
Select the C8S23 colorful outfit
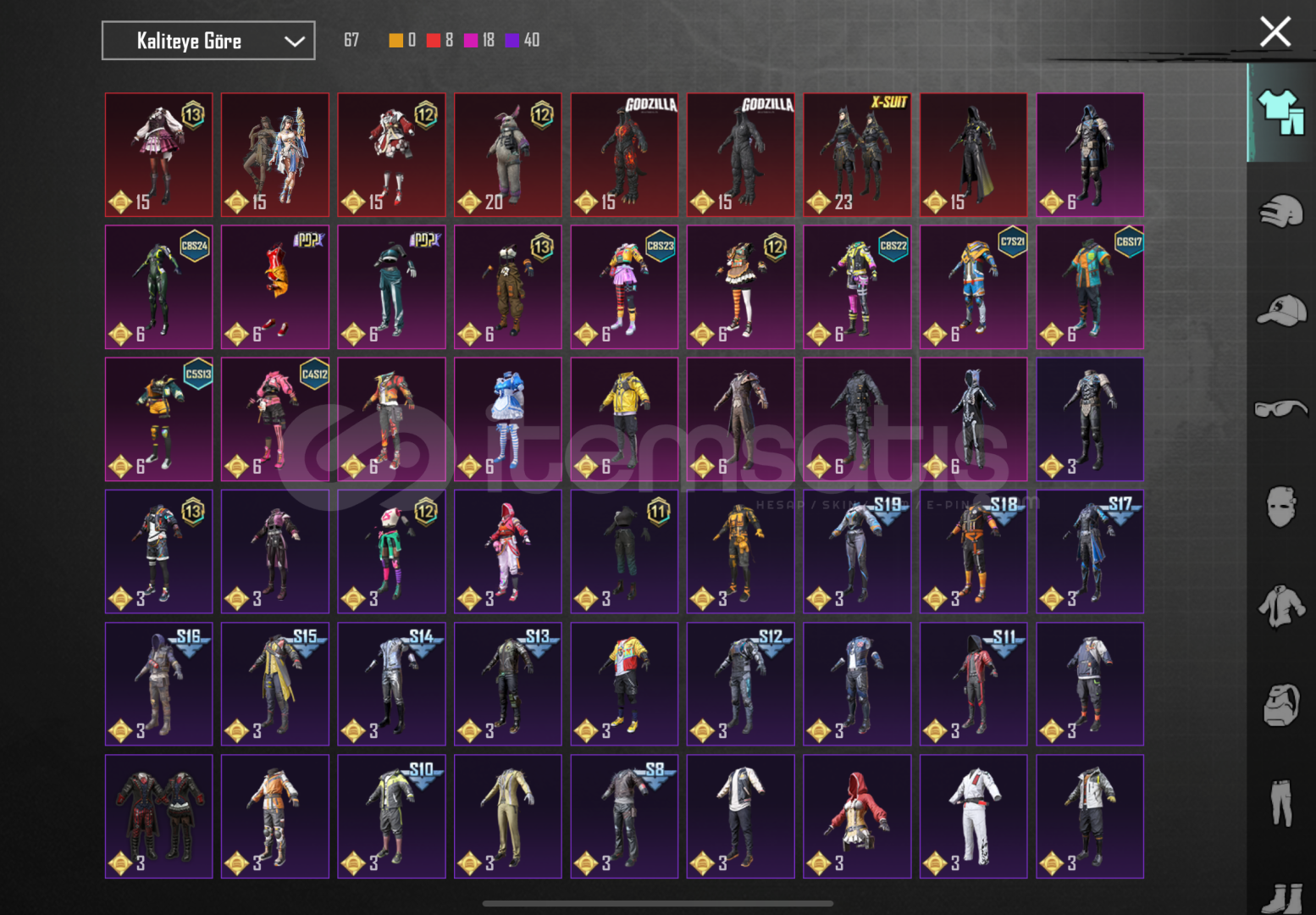(624, 286)
